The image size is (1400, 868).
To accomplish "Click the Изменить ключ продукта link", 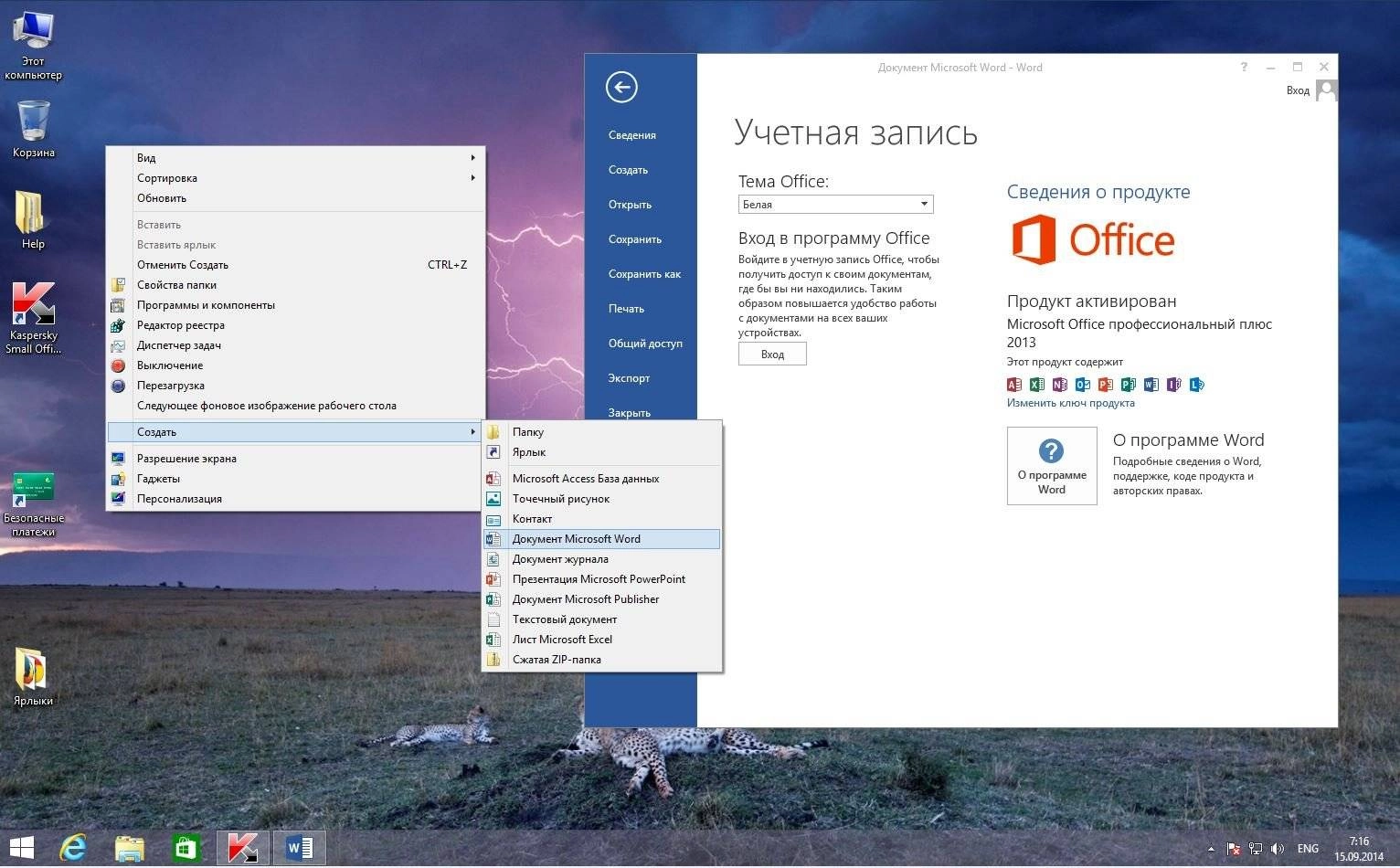I will (1070, 403).
